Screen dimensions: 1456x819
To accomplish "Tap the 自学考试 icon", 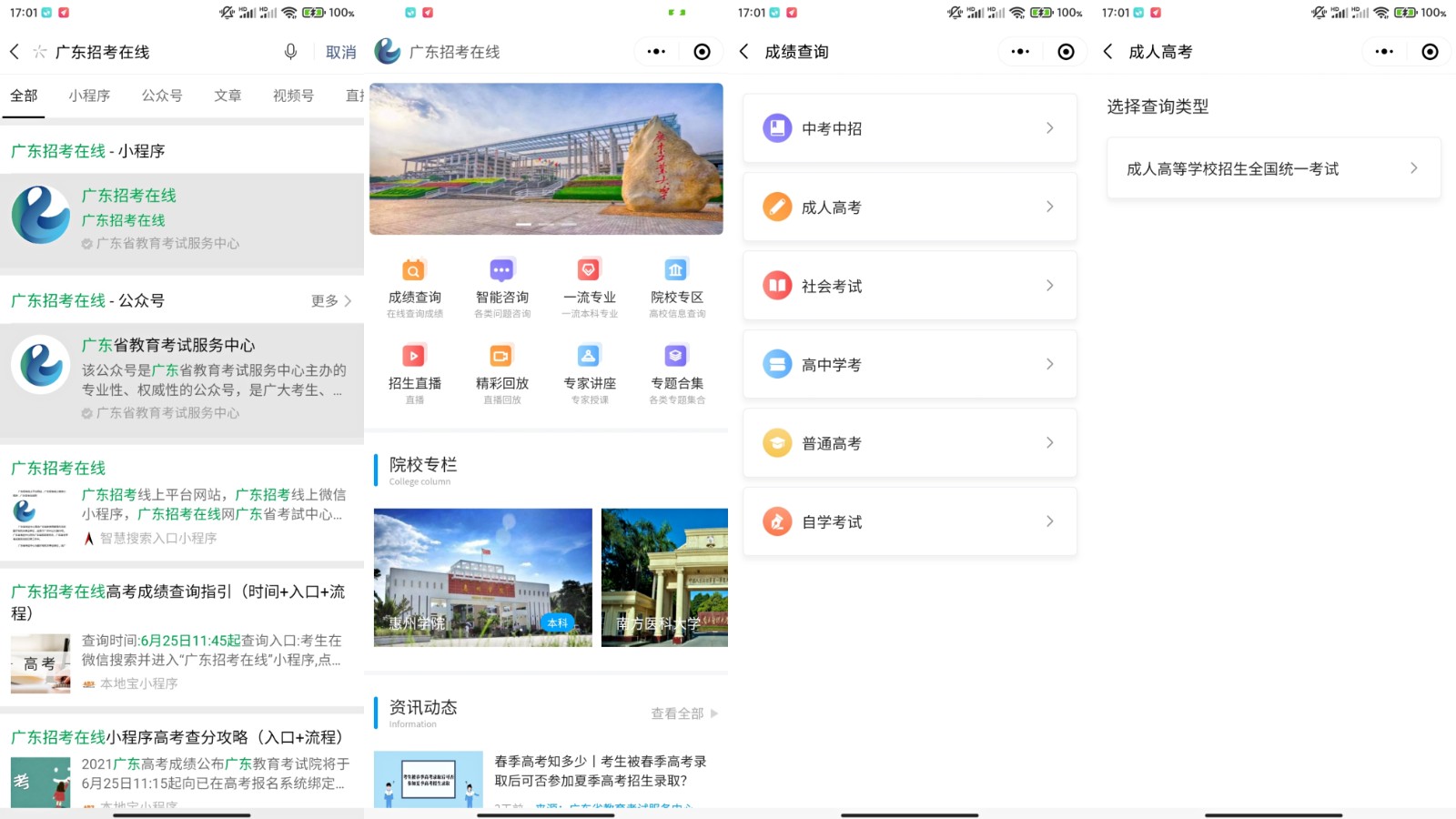I will click(777, 521).
